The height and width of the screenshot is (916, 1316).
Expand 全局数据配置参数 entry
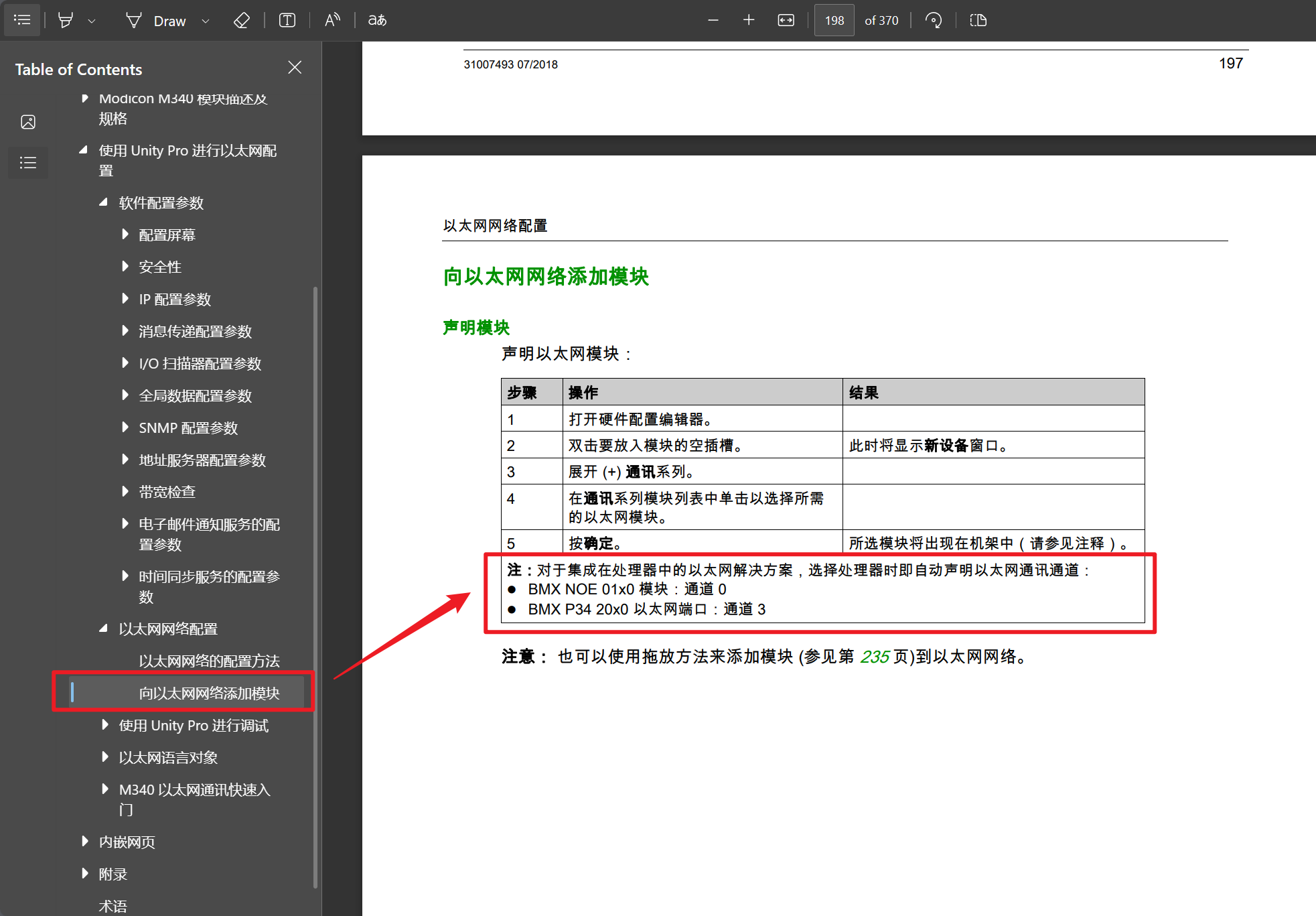(125, 395)
